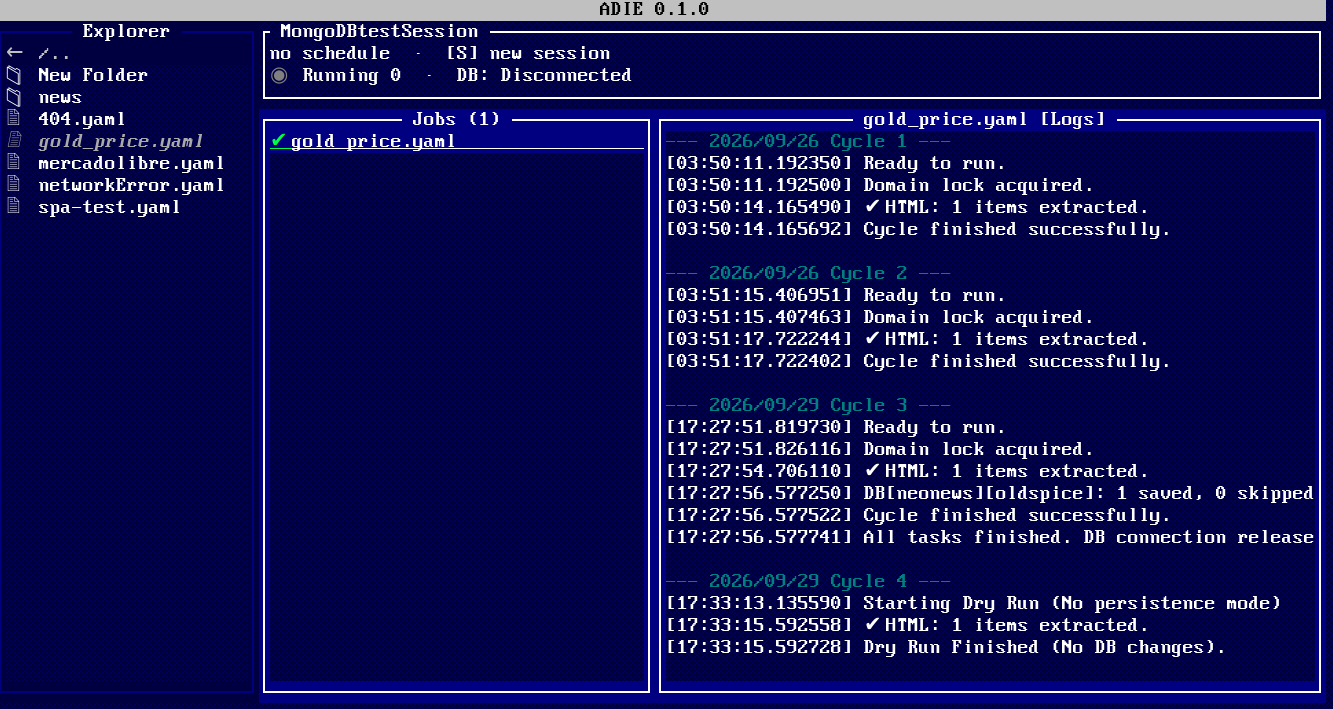The image size is (1333, 709).
Task: Click the 17:27:56.577522 'Cycle finished successfully.' line
Action: point(918,515)
